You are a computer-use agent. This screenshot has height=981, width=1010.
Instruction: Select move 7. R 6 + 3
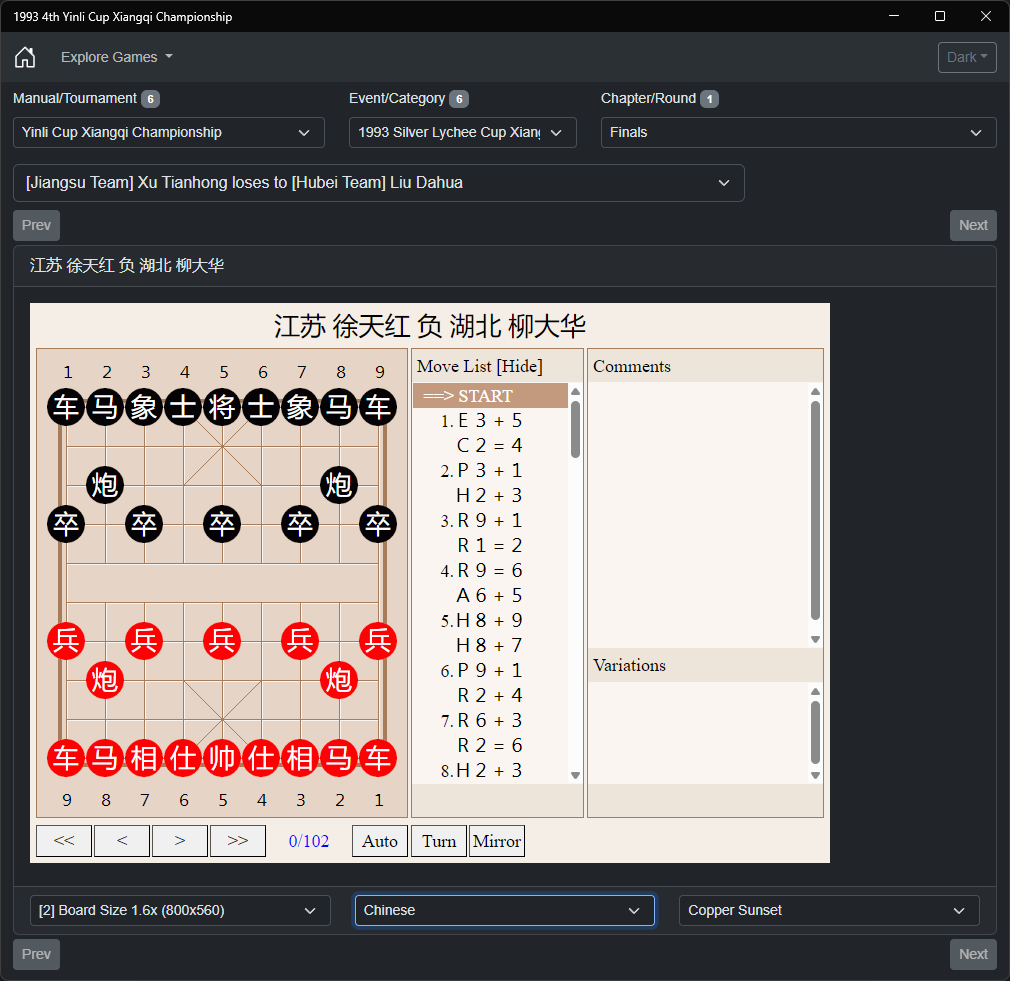490,721
